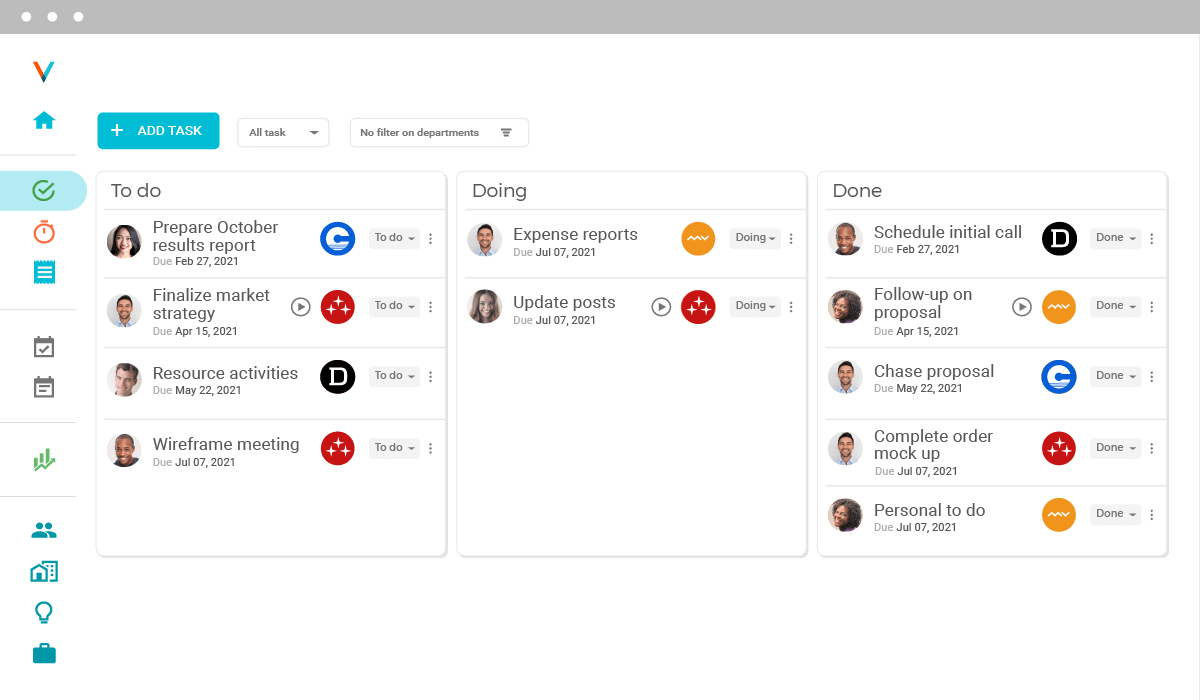Play the recording on Finalize market strategy
The width and height of the screenshot is (1200, 700).
(301, 307)
